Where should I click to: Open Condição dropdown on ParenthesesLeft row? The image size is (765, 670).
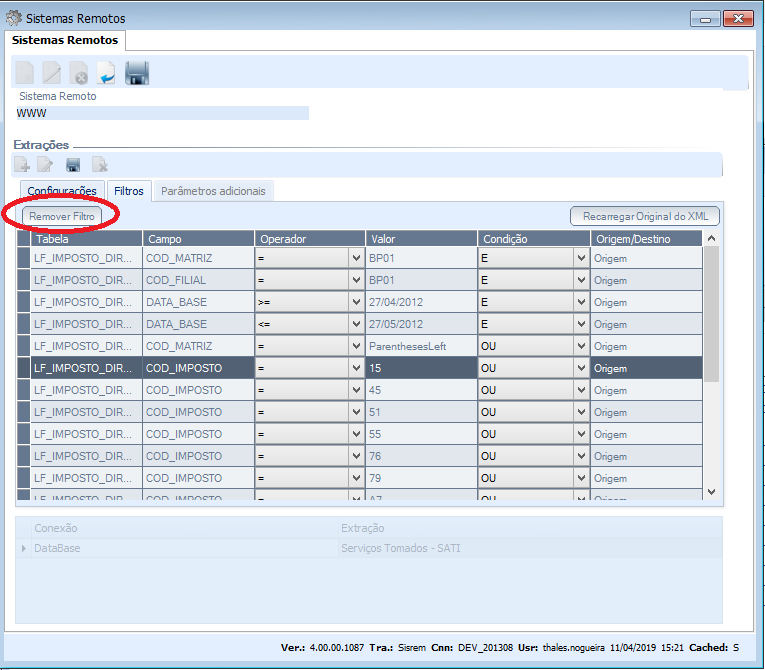pos(581,346)
